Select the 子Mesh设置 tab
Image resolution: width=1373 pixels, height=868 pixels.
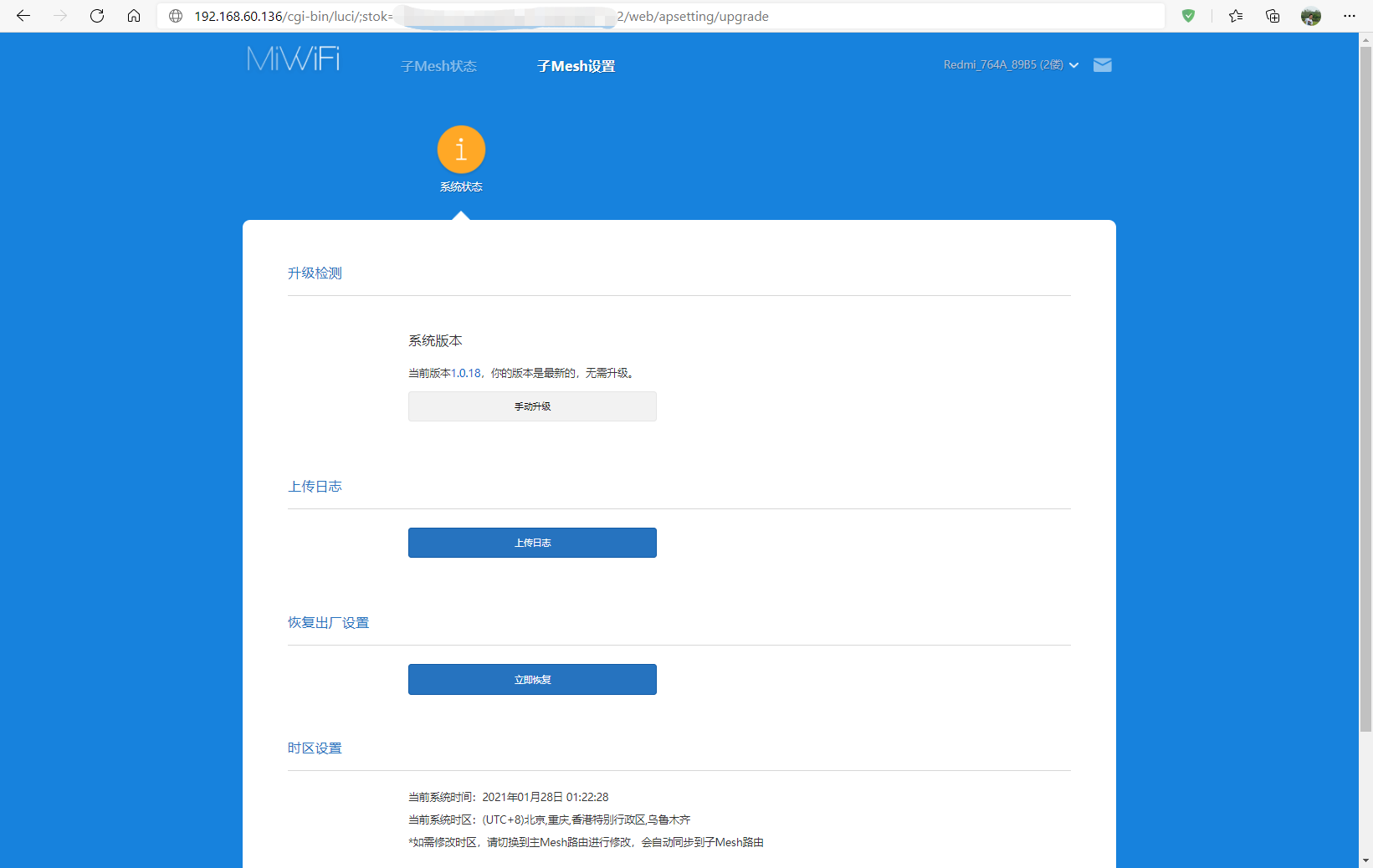576,65
